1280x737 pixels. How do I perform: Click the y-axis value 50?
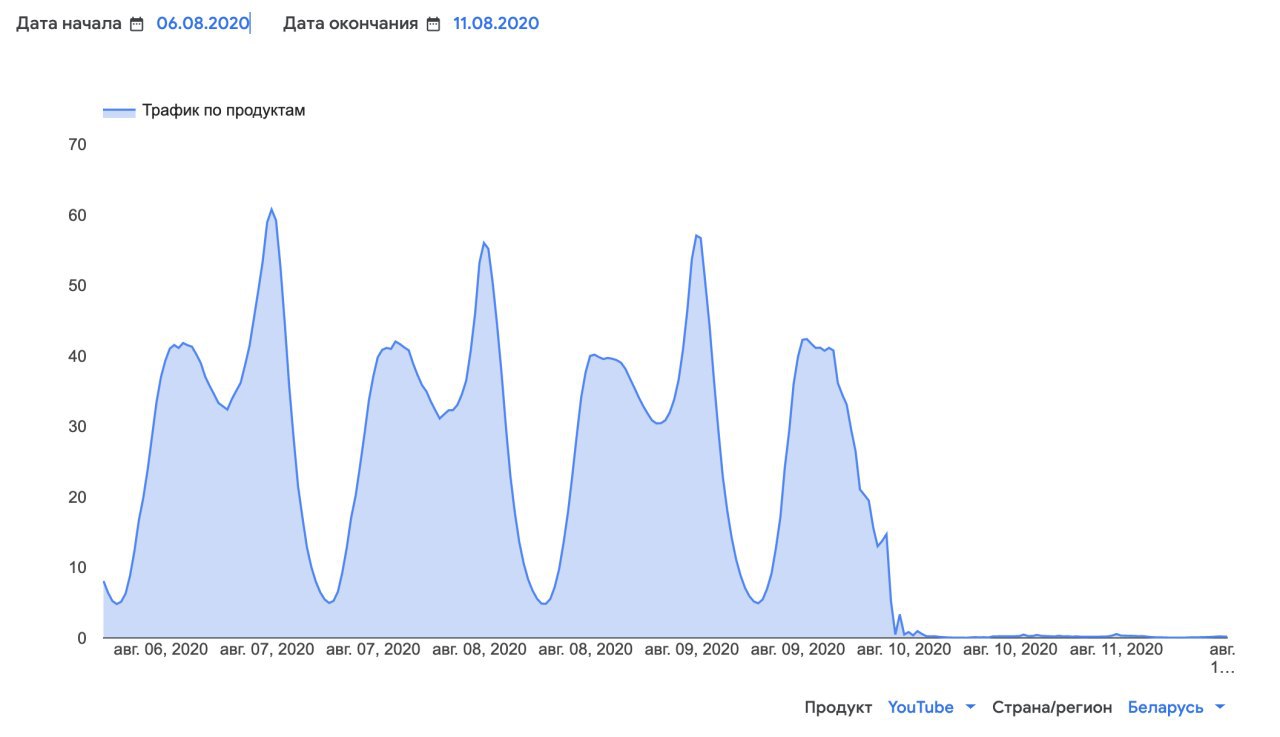[x=77, y=286]
